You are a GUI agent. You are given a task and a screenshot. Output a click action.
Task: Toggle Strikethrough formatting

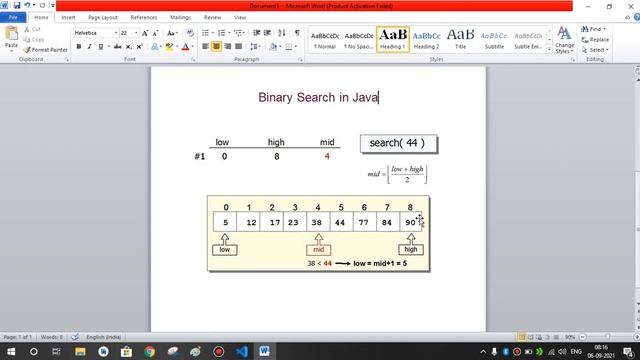coord(118,47)
